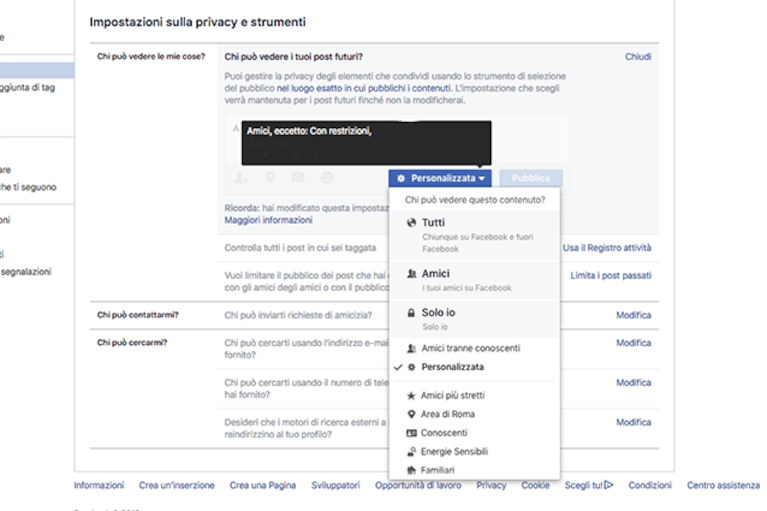Open nel luogo esatto in cui pubblichi link
The image size is (767, 511).
[363, 88]
